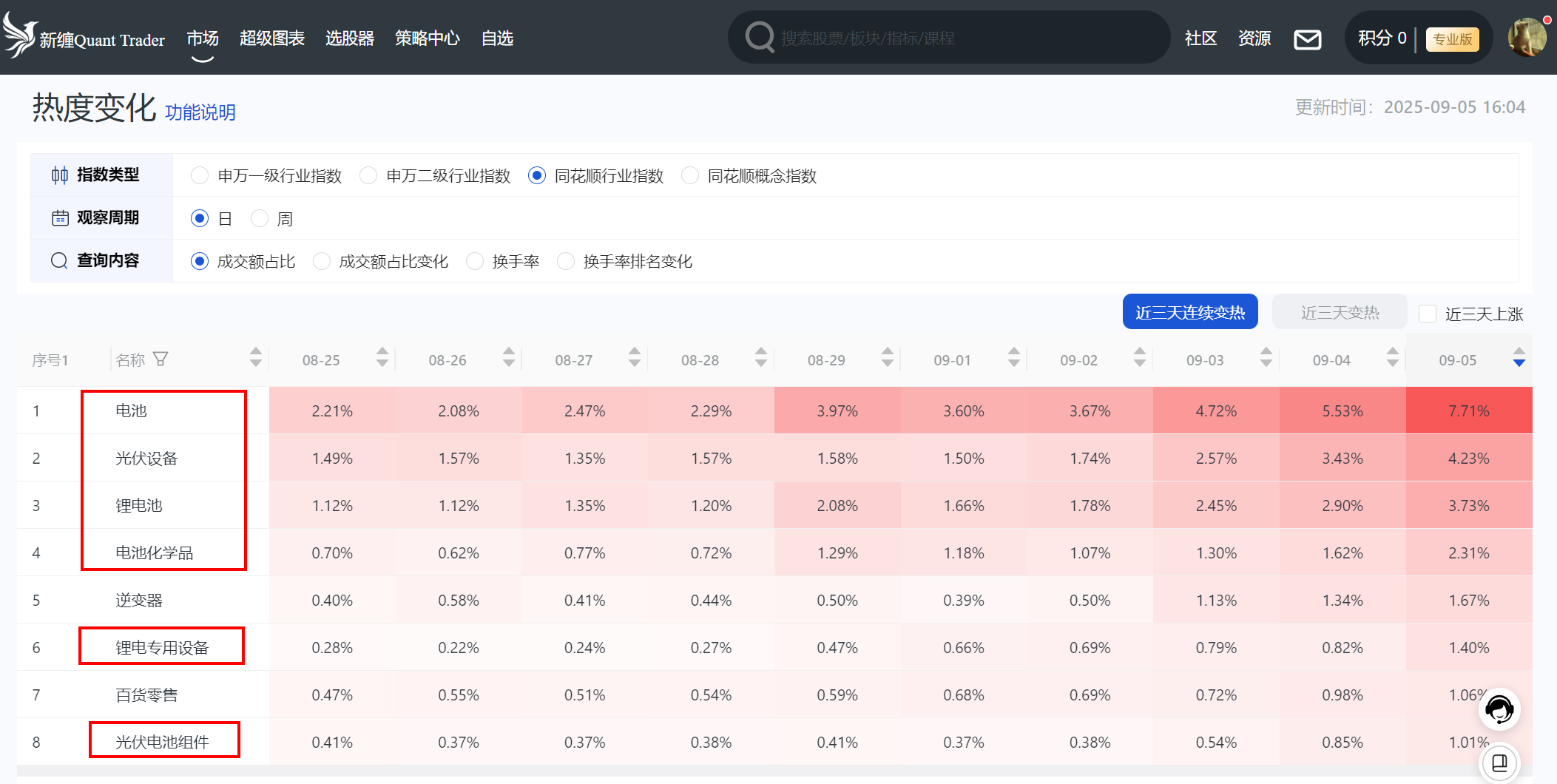Click the 7.71% heat cell for 电池
Image resolution: width=1557 pixels, height=784 pixels.
[x=1468, y=410]
